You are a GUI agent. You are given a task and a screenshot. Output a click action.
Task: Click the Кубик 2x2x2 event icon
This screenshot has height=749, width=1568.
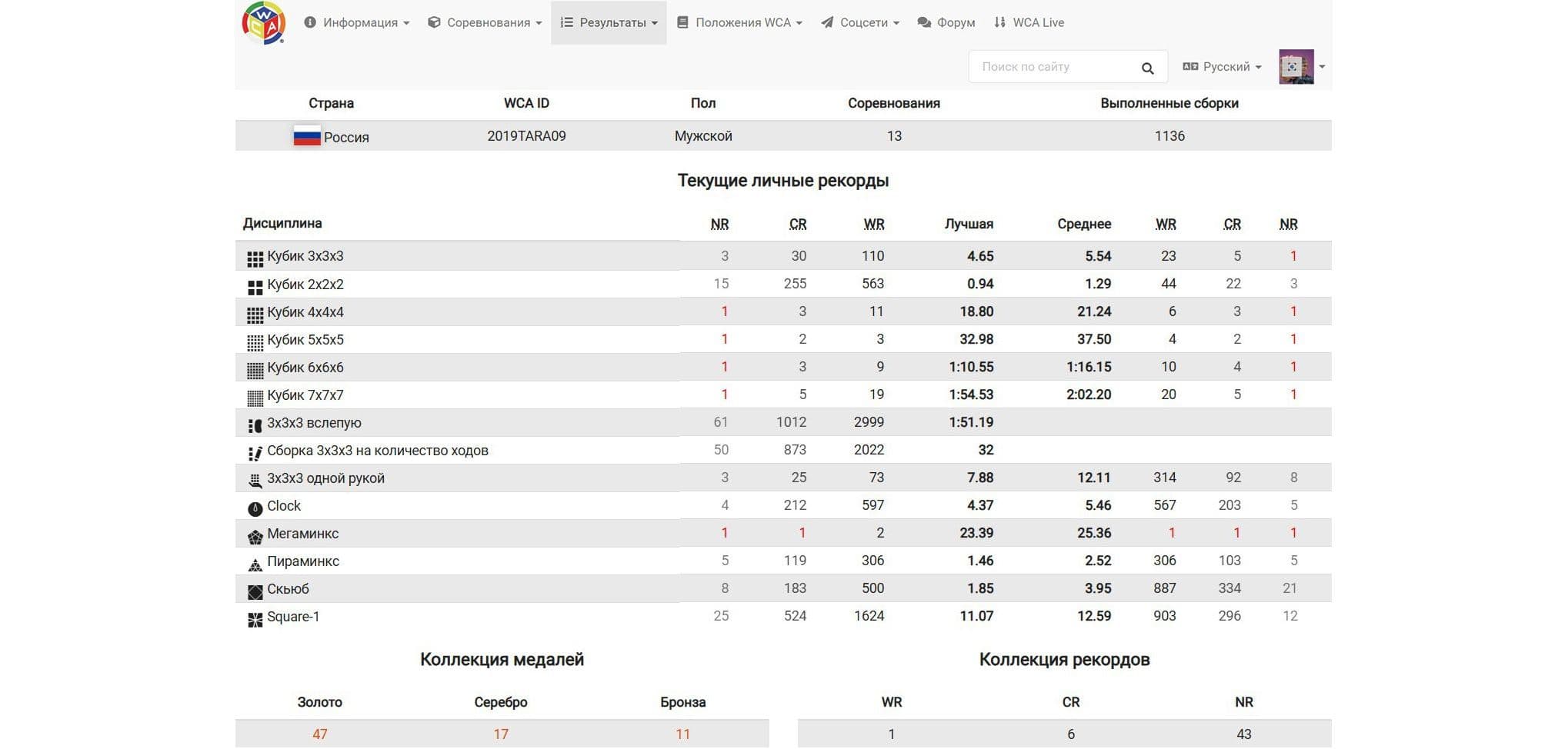pyautogui.click(x=255, y=288)
